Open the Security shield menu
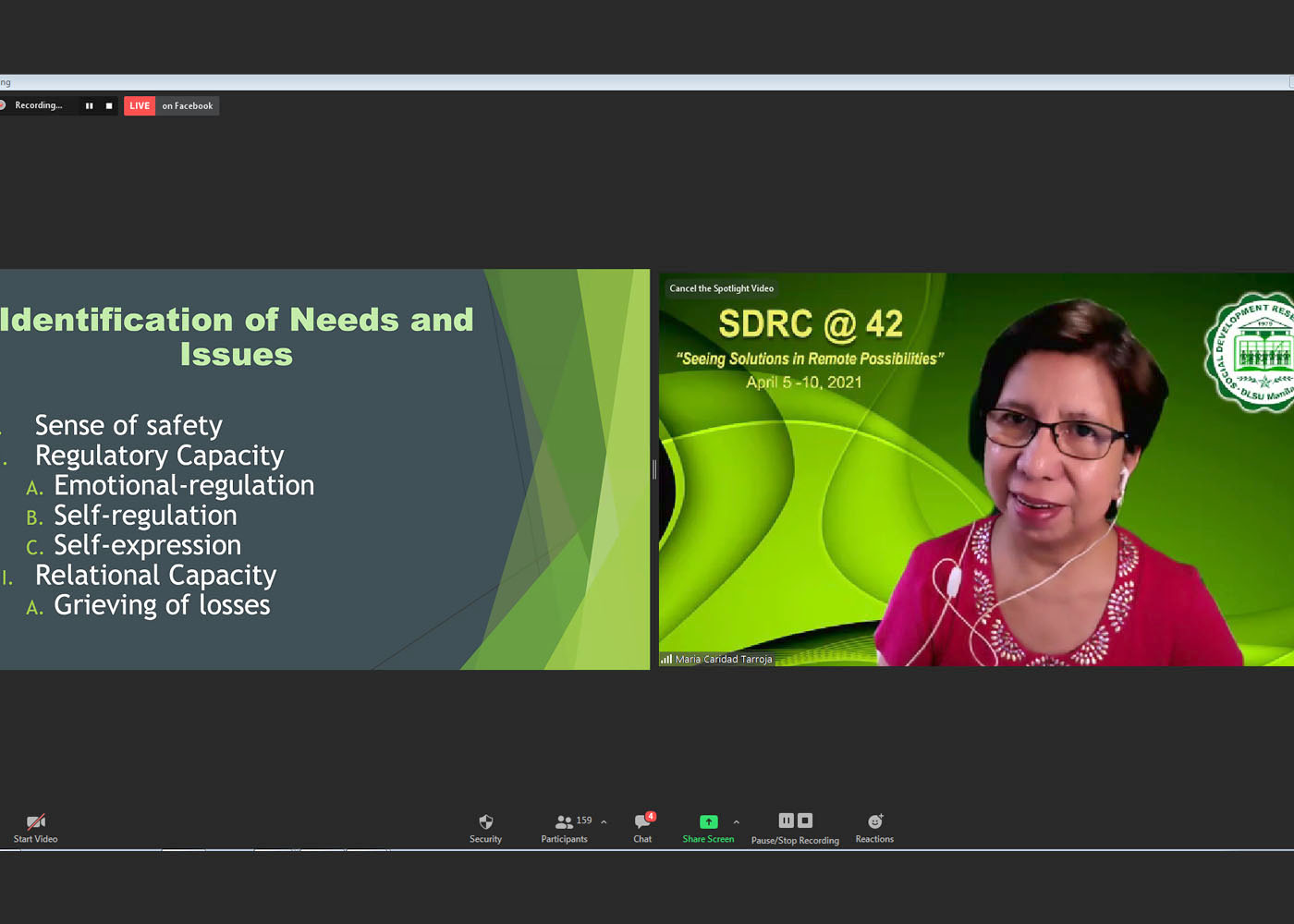Screen dimensions: 1294x924 pyautogui.click(x=485, y=821)
